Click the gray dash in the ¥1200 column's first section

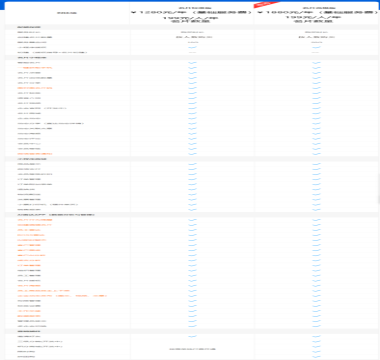point(192,52)
